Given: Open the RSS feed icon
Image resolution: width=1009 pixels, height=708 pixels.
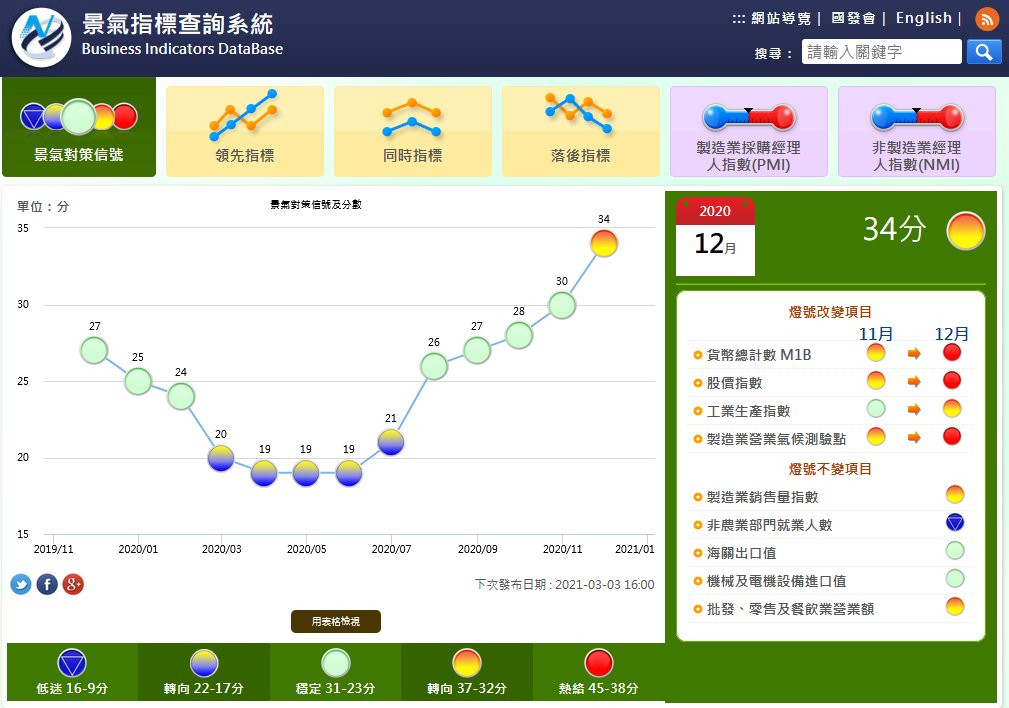Looking at the screenshot, I should [987, 19].
